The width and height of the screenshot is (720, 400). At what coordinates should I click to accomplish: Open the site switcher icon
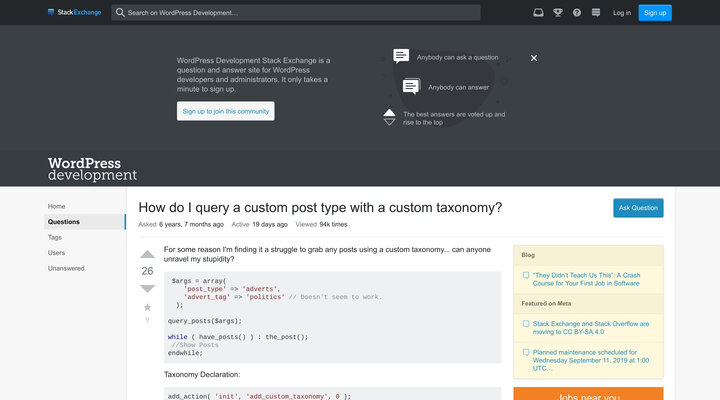coord(596,12)
